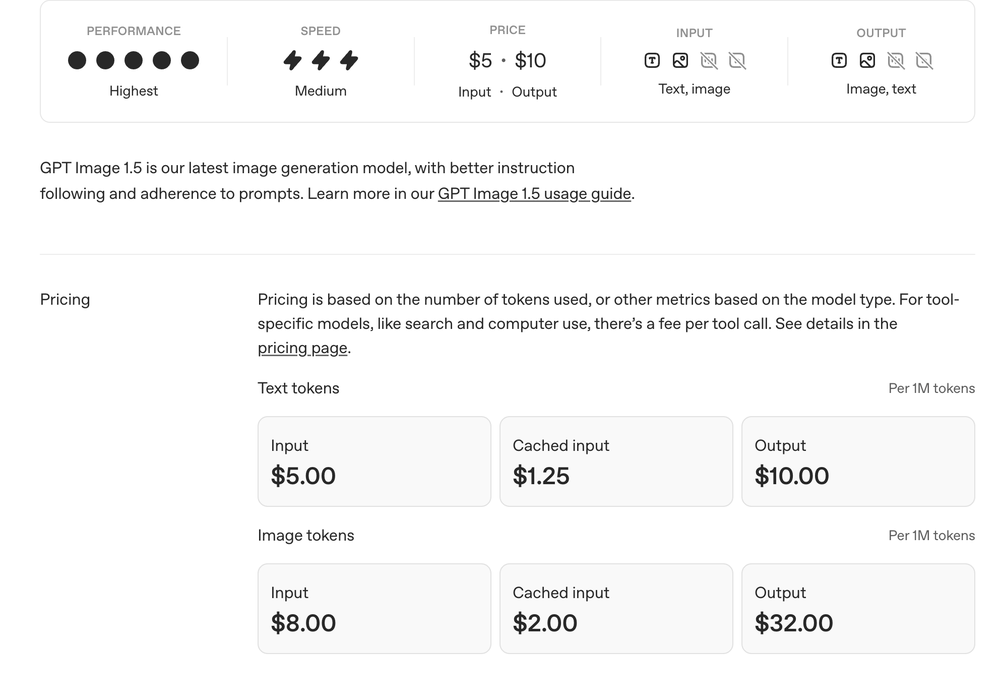Open the GPT Image 1.5 usage guide link
Image resolution: width=1000 pixels, height=674 pixels.
[x=534, y=194]
